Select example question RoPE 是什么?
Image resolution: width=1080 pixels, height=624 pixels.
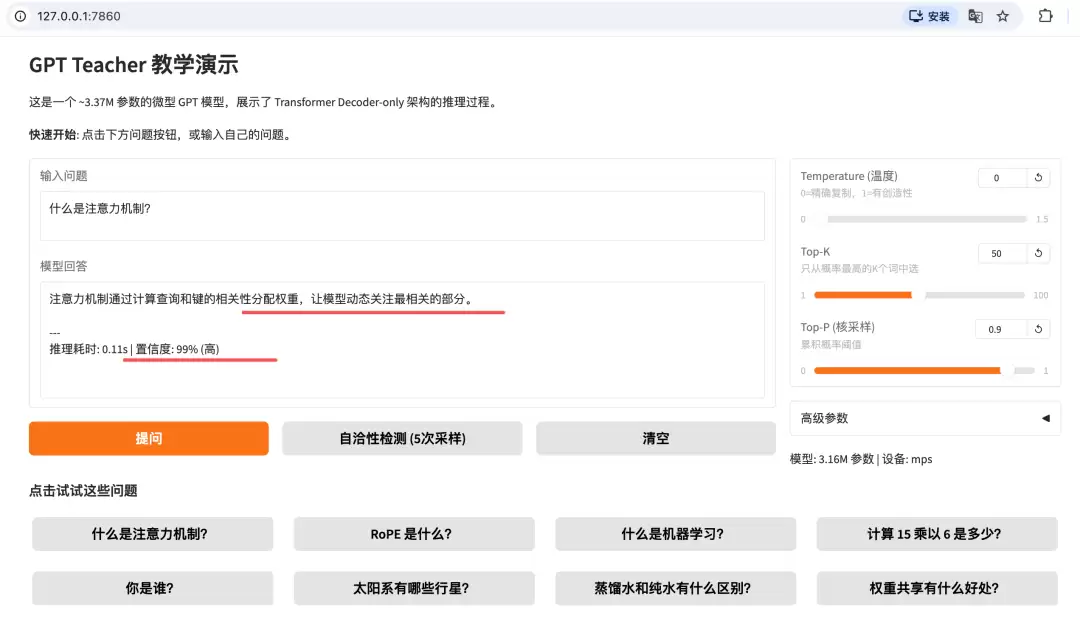pyautogui.click(x=414, y=534)
